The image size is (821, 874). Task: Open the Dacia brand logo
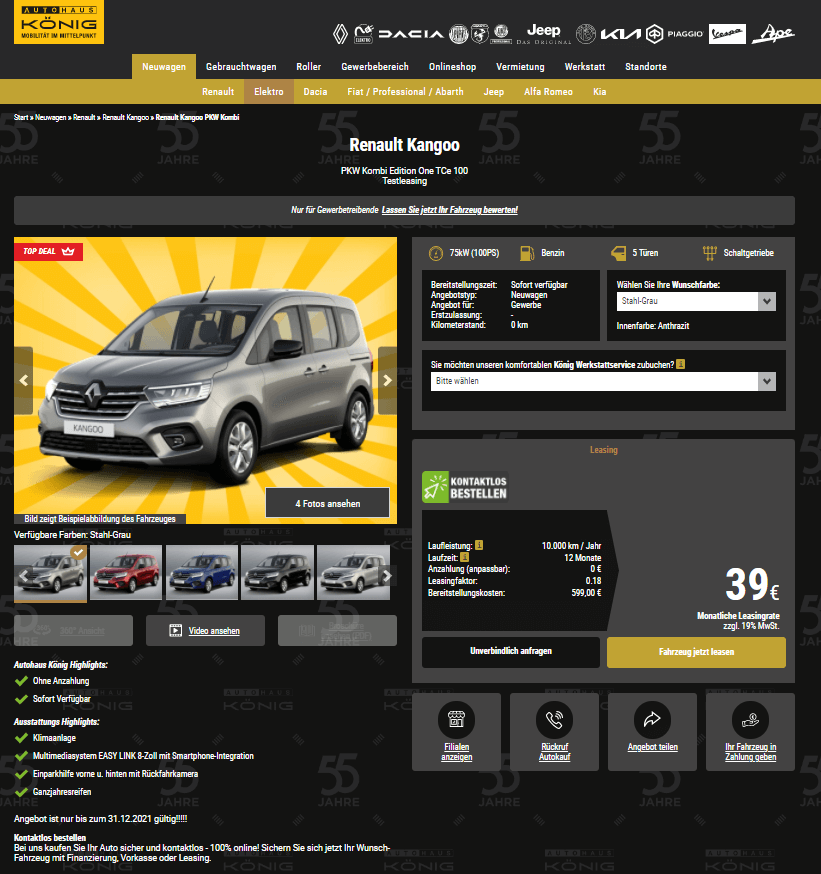pyautogui.click(x=411, y=34)
